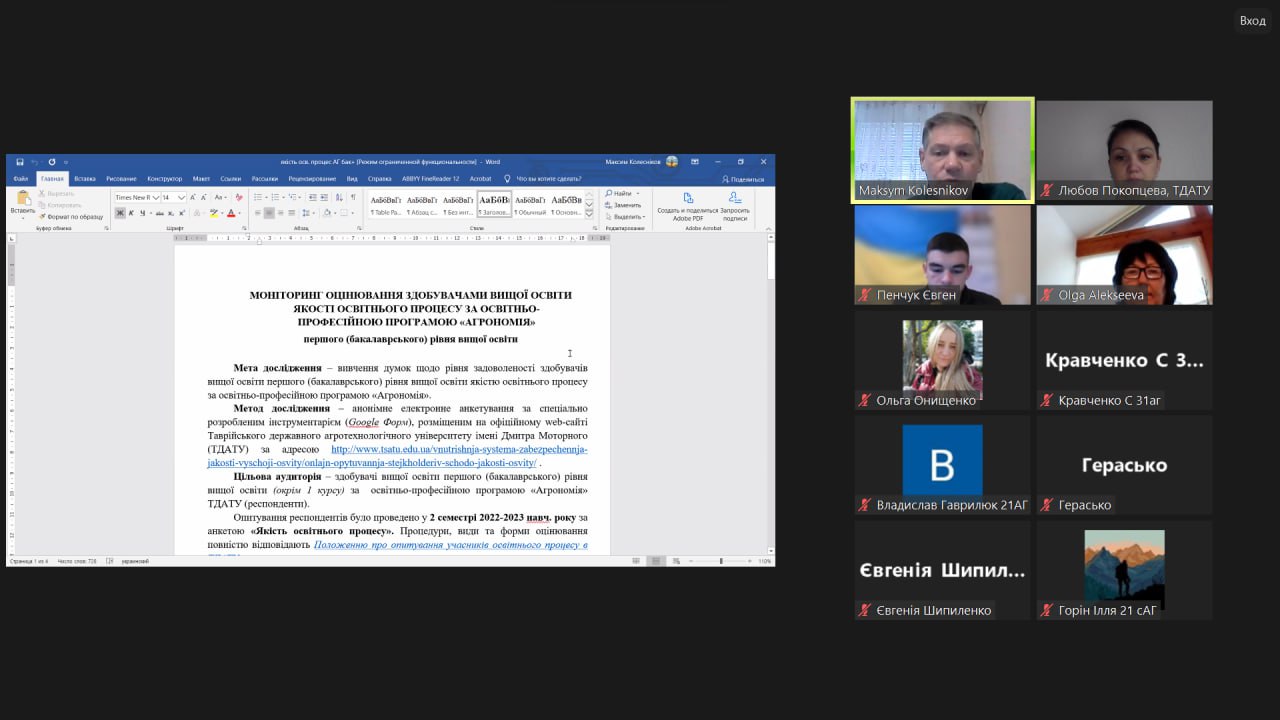Open the Times New Roman font name dropdown
The height and width of the screenshot is (720, 1280).
(x=155, y=197)
